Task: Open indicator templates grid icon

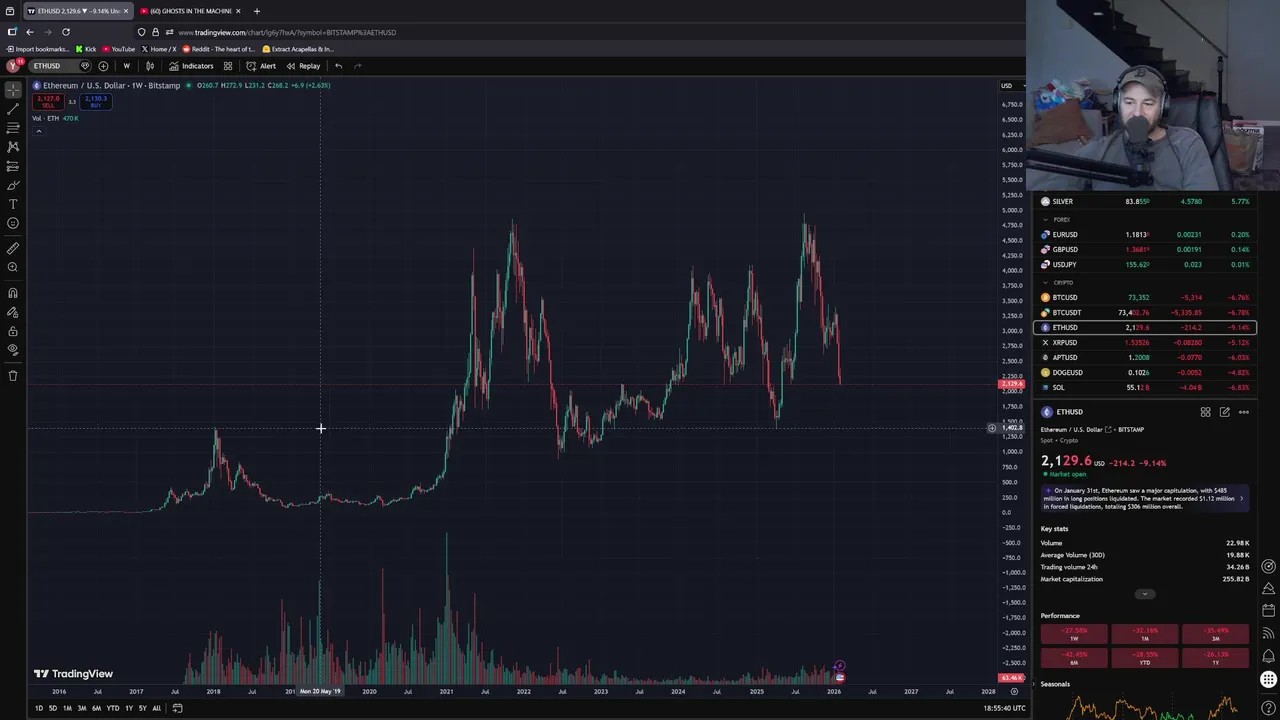Action: 228,66
